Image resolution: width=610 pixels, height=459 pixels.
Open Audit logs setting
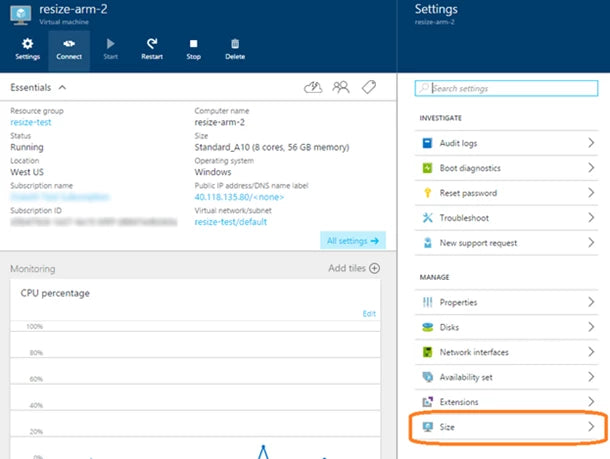(507, 143)
